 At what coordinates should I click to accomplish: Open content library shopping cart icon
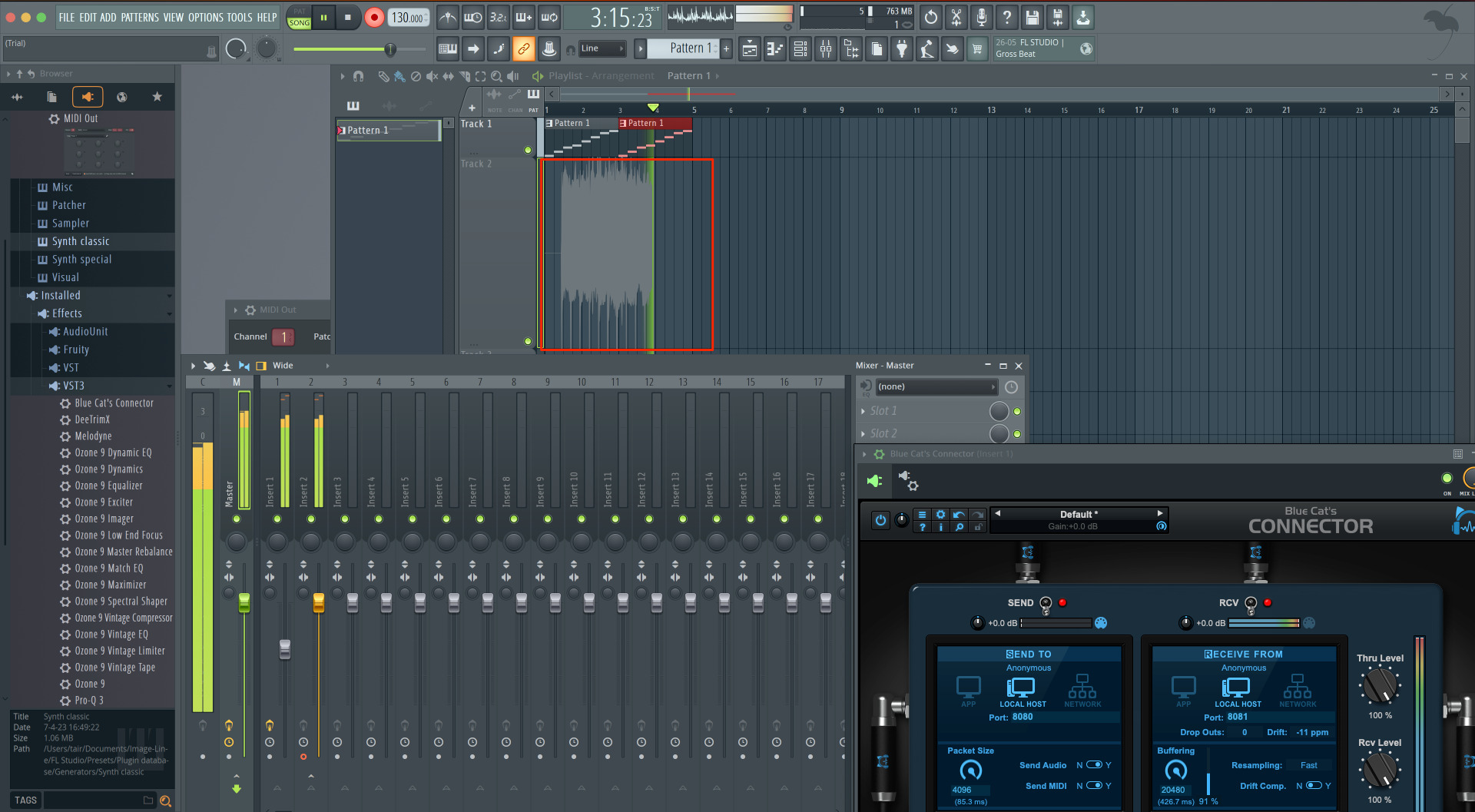(977, 49)
